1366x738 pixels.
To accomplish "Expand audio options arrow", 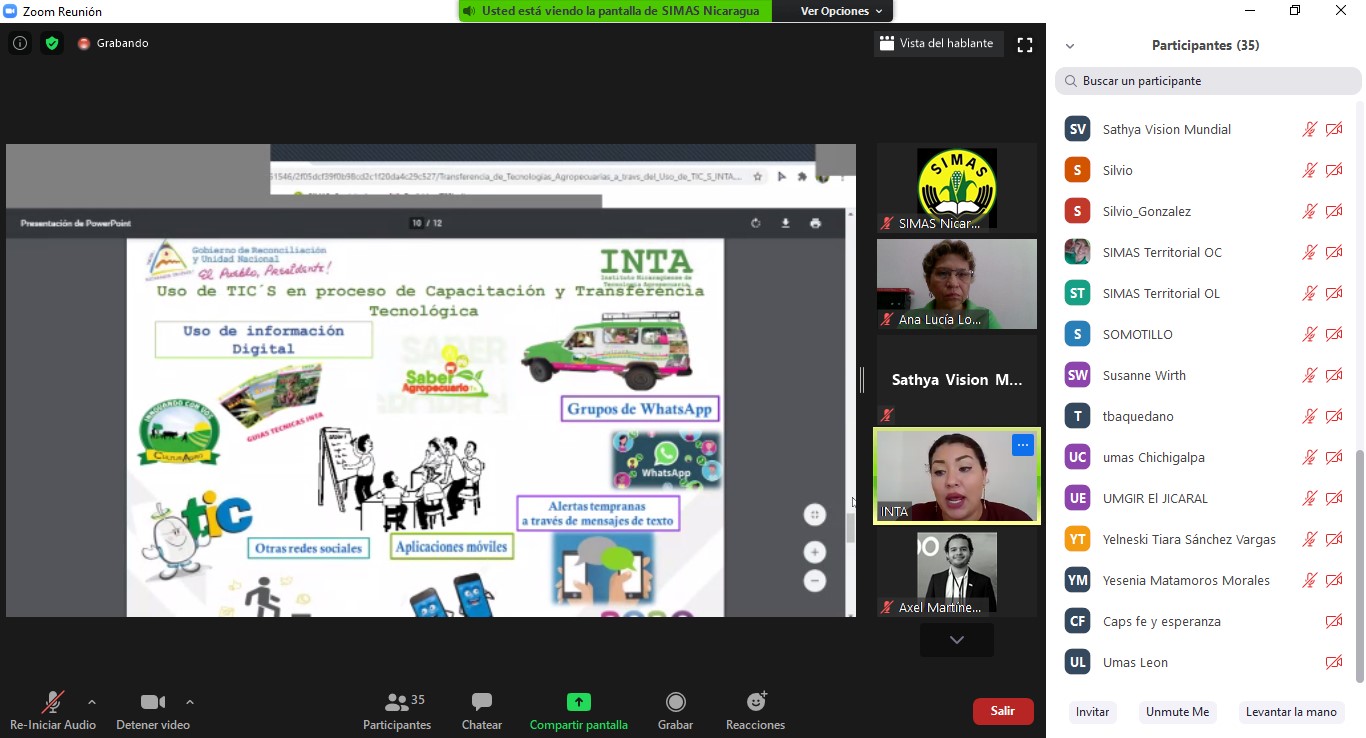I will click(x=92, y=702).
